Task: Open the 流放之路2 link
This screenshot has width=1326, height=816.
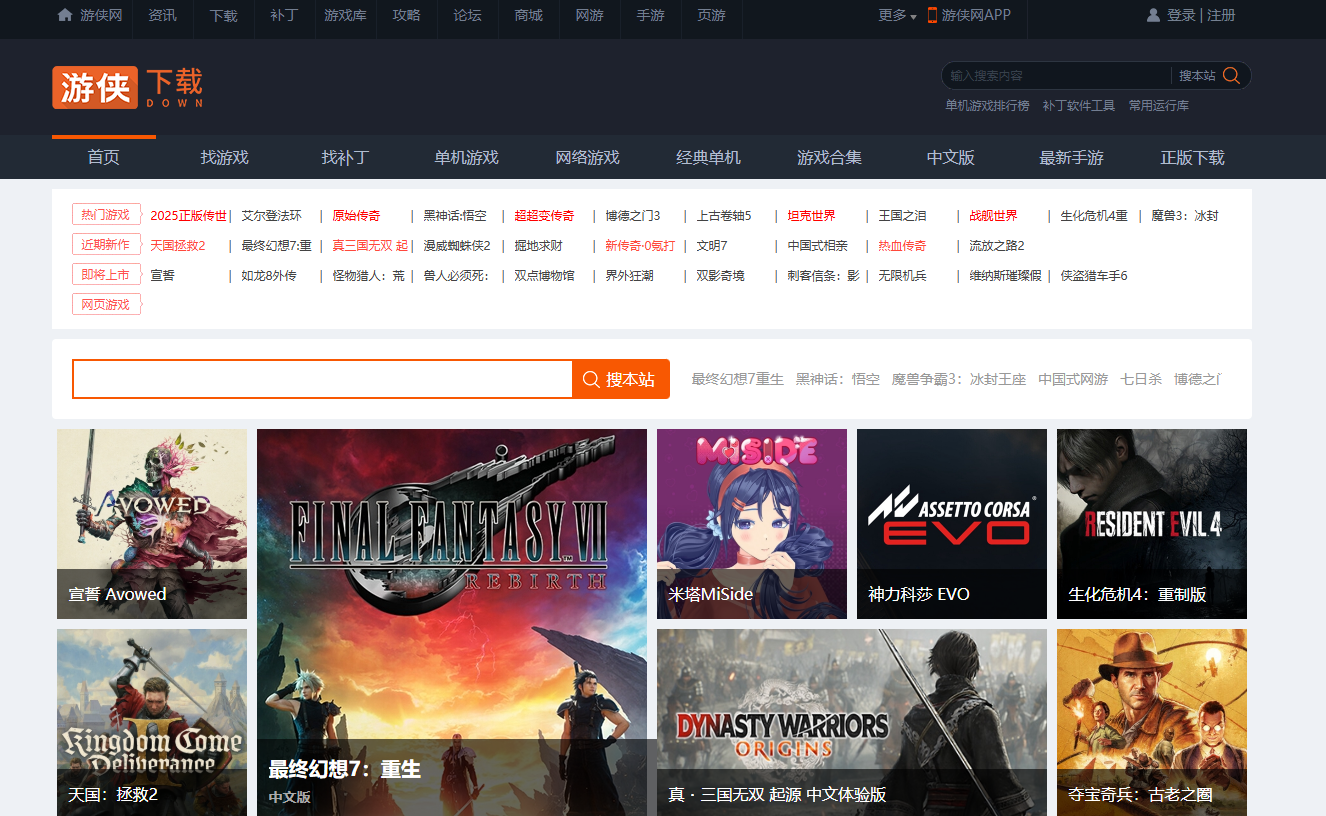Action: pos(997,246)
